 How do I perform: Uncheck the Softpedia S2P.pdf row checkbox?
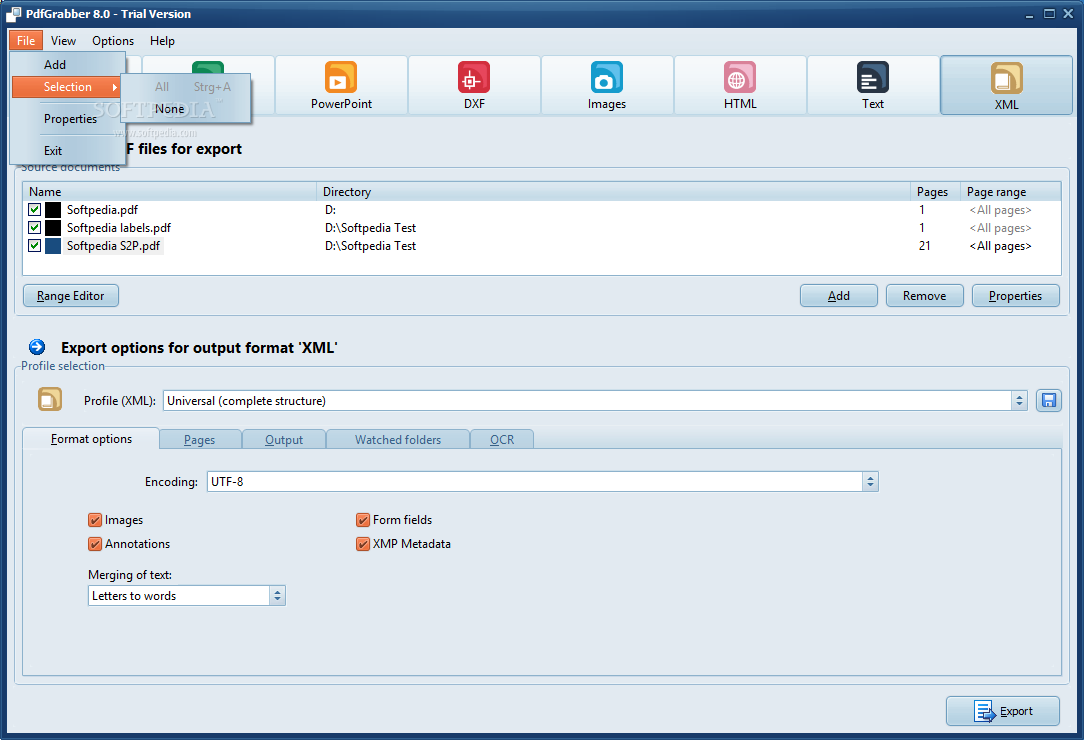pyautogui.click(x=35, y=246)
